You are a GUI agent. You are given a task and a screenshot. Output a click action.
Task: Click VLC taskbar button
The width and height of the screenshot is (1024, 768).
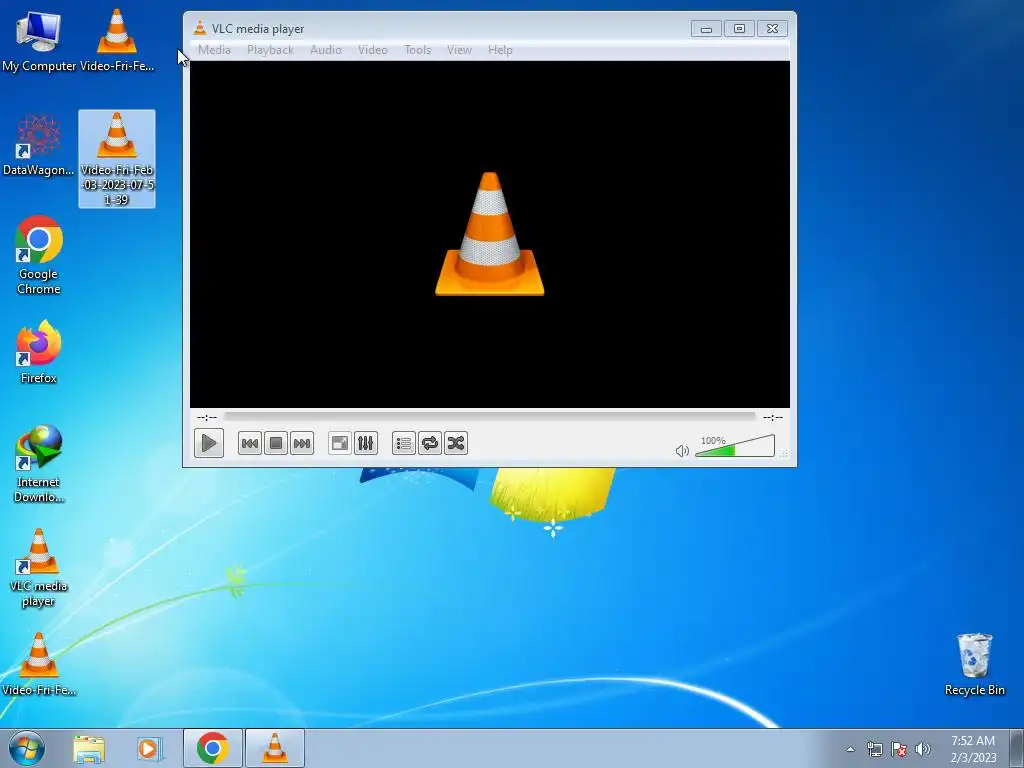(x=274, y=748)
